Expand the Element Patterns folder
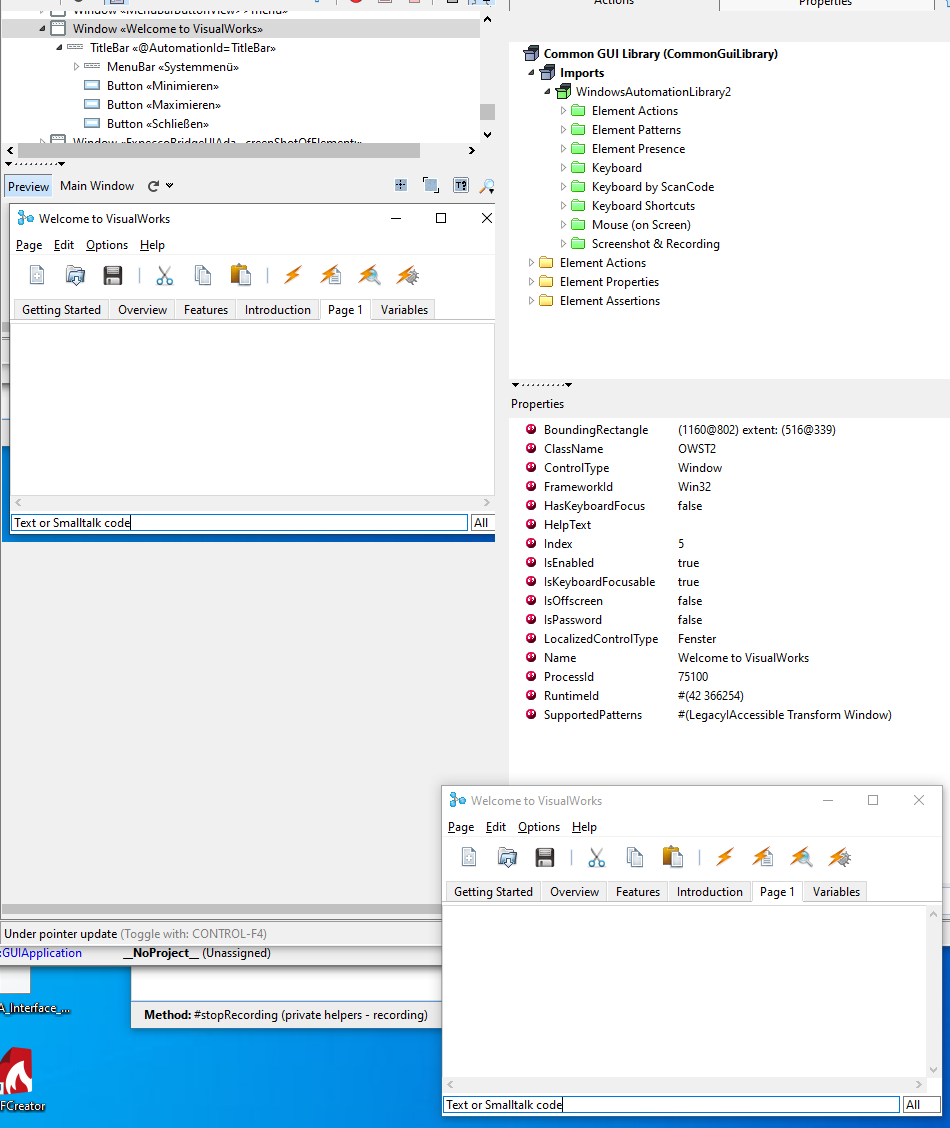 [x=563, y=130]
